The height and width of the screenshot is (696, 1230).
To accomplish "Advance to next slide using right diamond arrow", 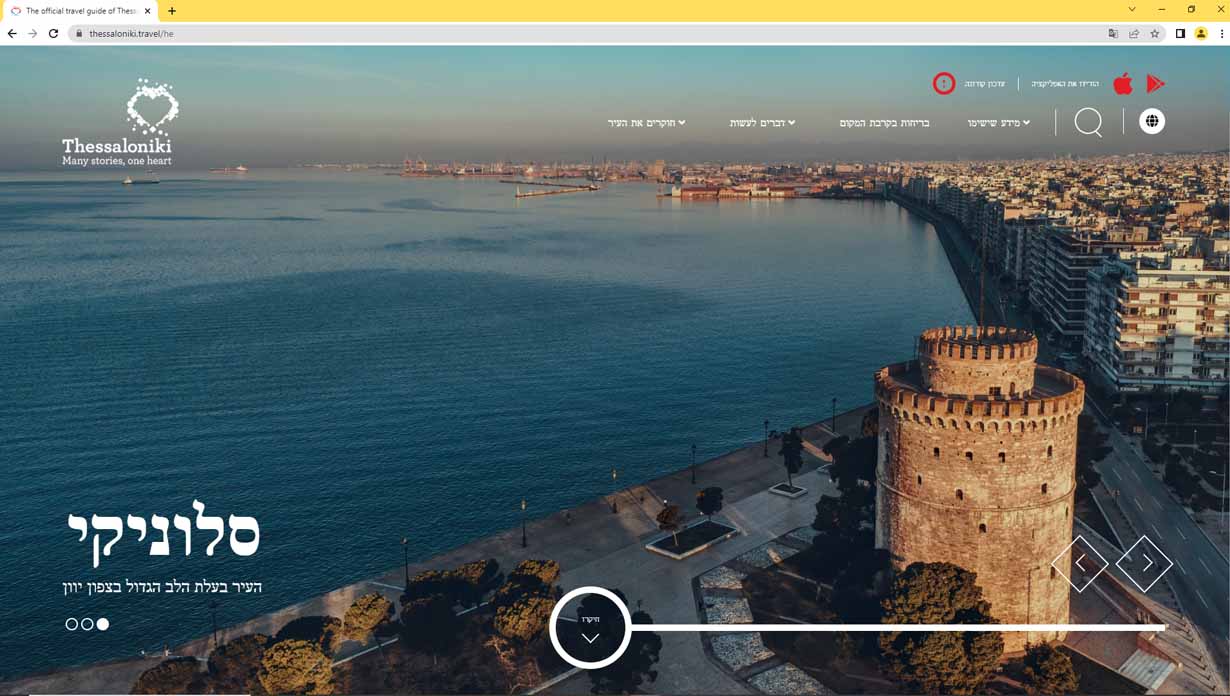I will (1144, 564).
